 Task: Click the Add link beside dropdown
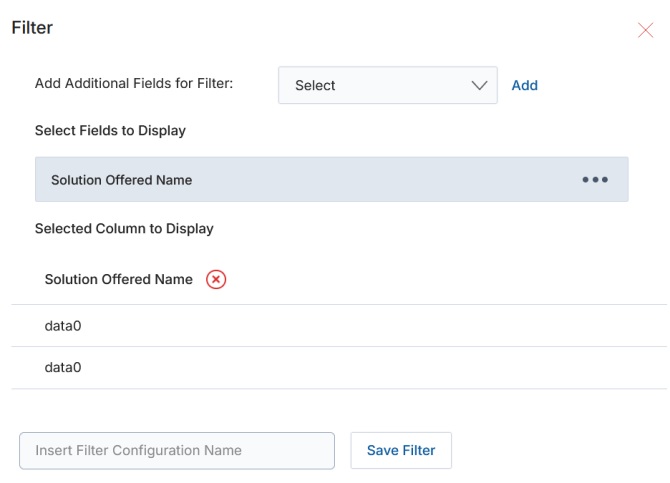(x=525, y=85)
